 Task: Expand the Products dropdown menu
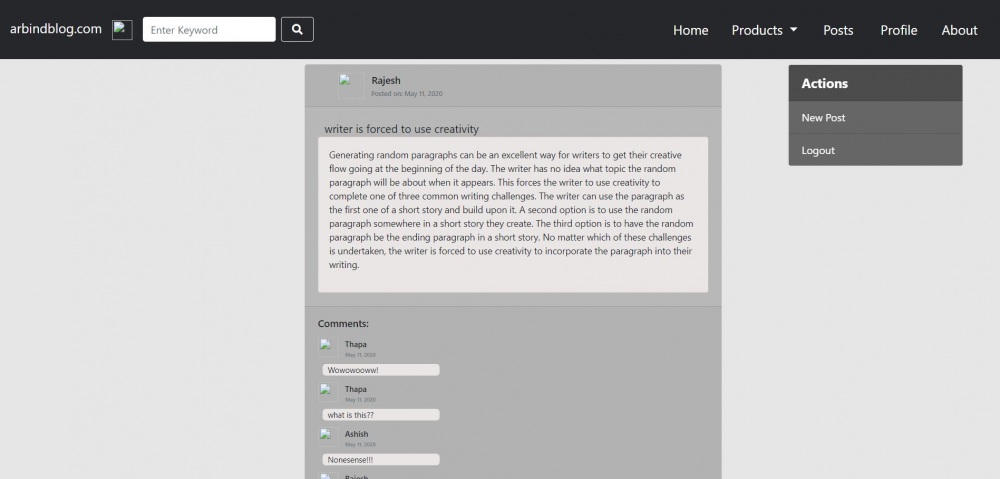coord(764,30)
